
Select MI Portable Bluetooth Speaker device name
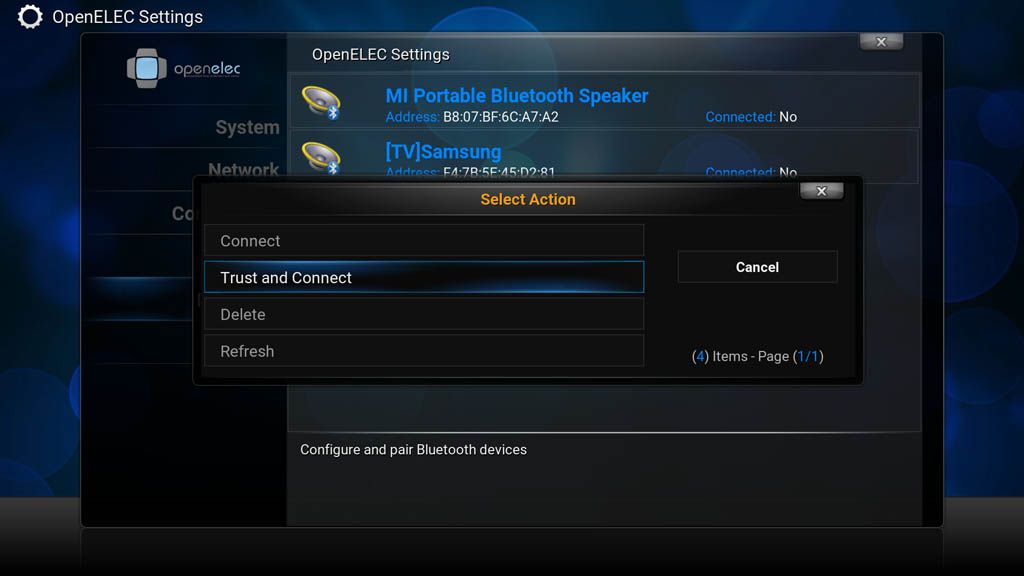[517, 96]
